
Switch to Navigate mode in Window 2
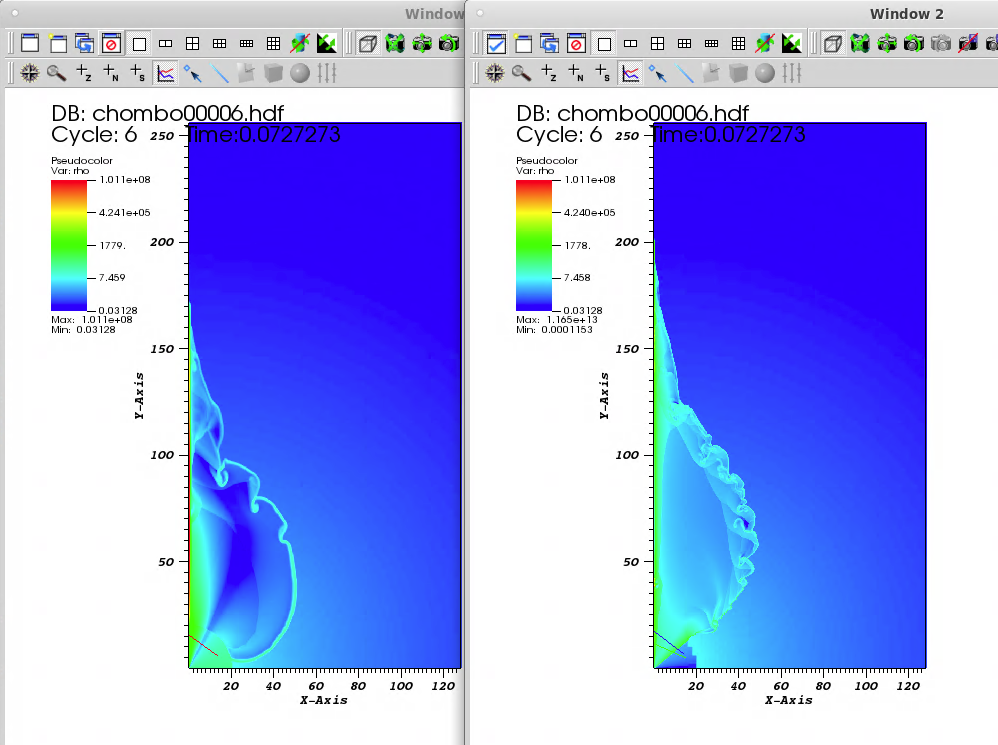tap(495, 73)
